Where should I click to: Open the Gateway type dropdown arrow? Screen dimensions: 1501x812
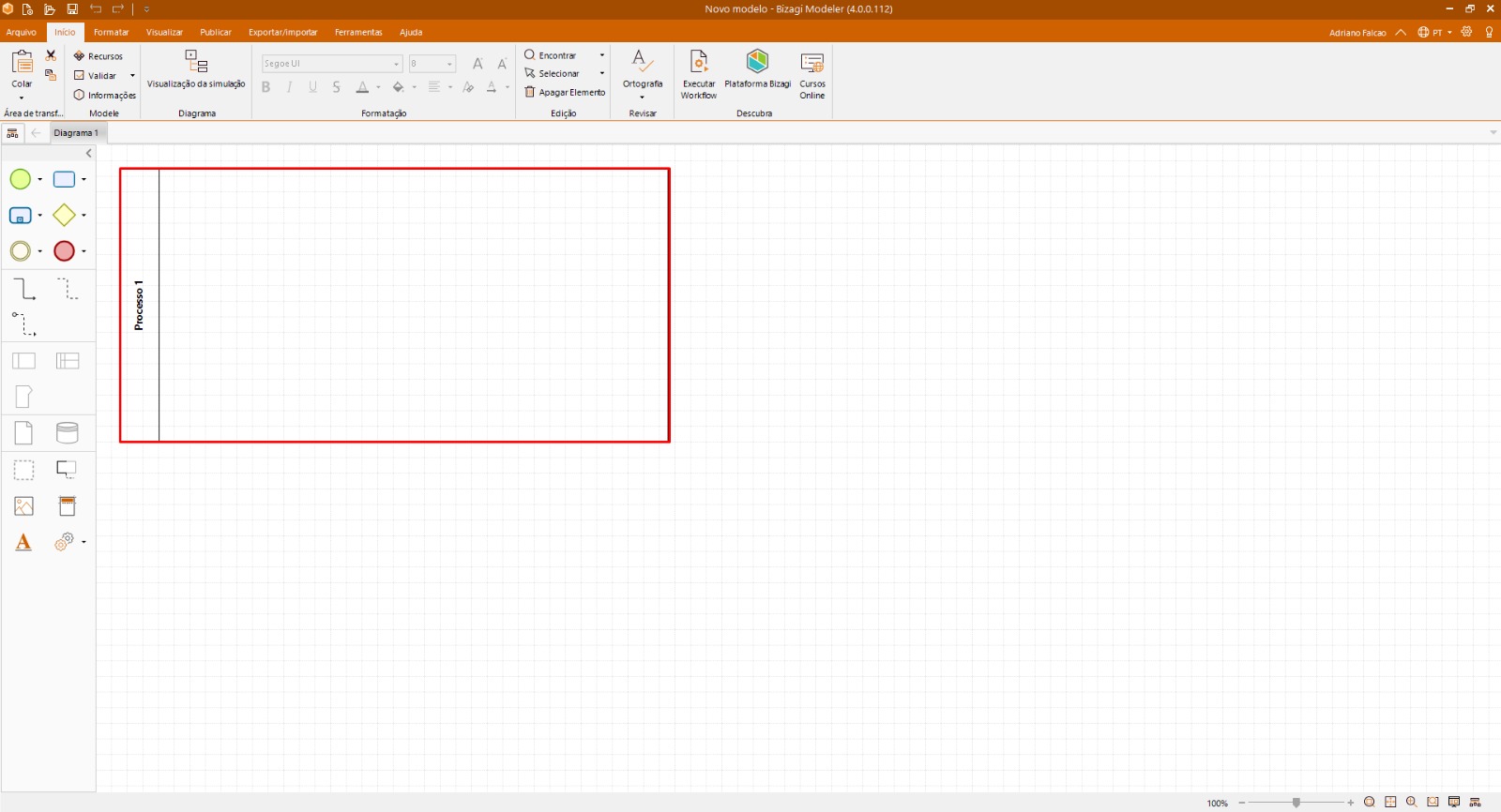(x=83, y=216)
